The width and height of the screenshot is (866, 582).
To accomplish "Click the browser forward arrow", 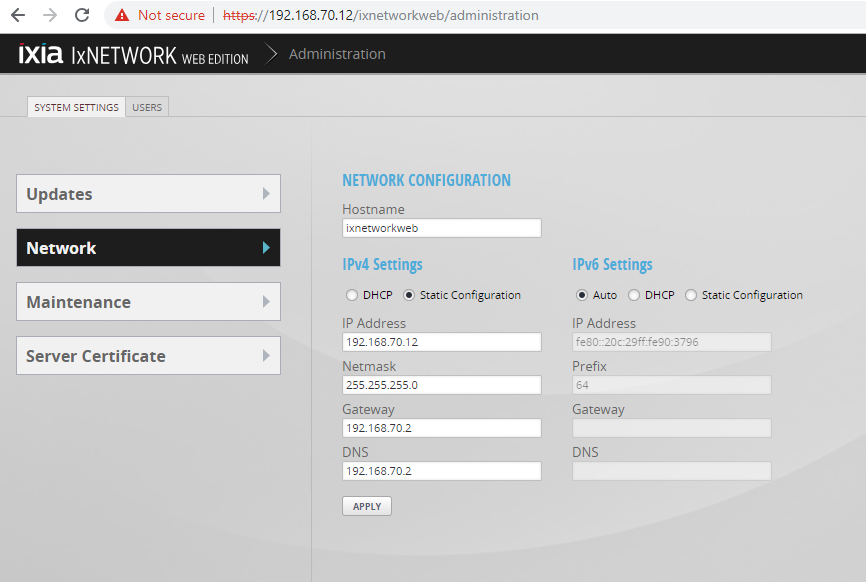I will click(50, 15).
